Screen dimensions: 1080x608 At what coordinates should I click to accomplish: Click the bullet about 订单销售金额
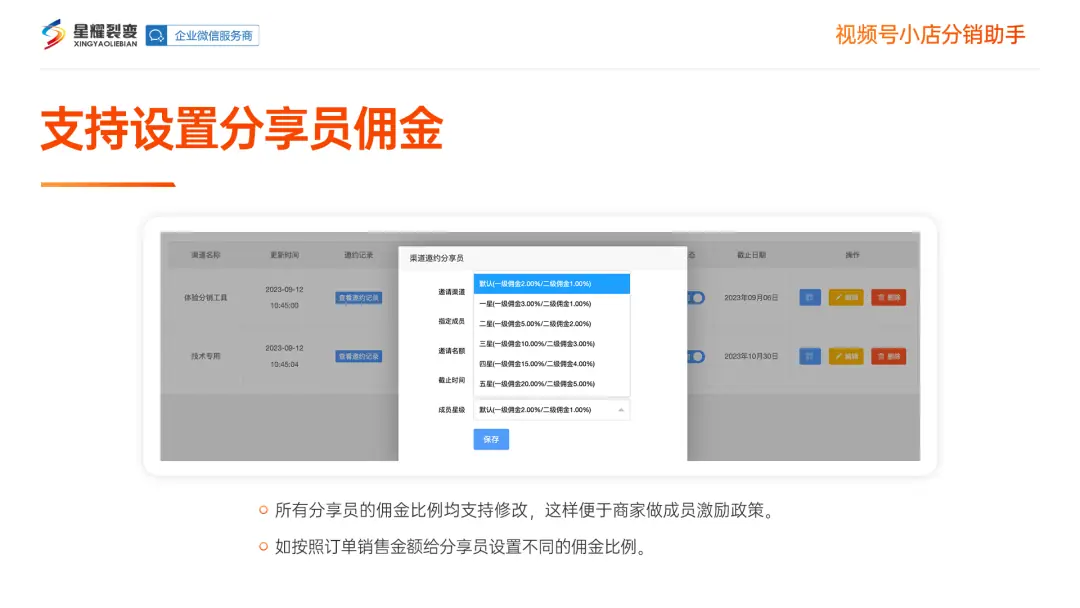(x=461, y=547)
